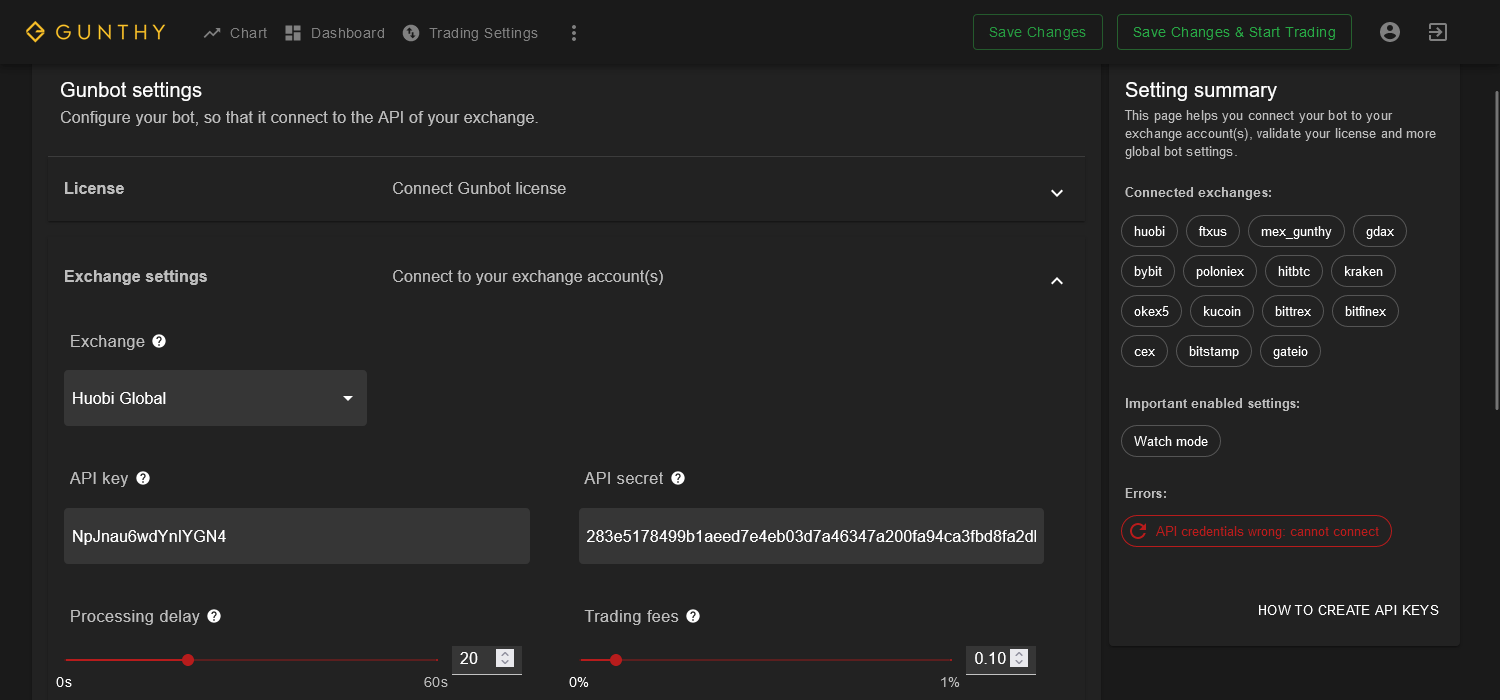Select the okex5 exchange chip
Viewport: 1500px width, 700px height.
1151,311
